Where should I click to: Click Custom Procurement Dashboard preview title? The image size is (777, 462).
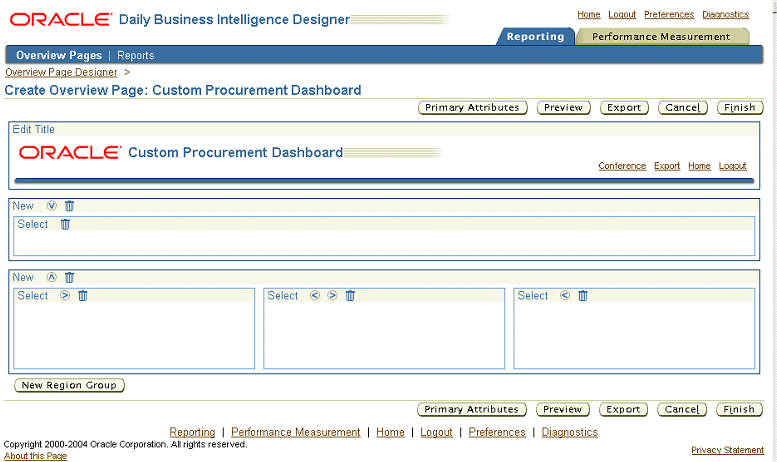pyautogui.click(x=235, y=152)
